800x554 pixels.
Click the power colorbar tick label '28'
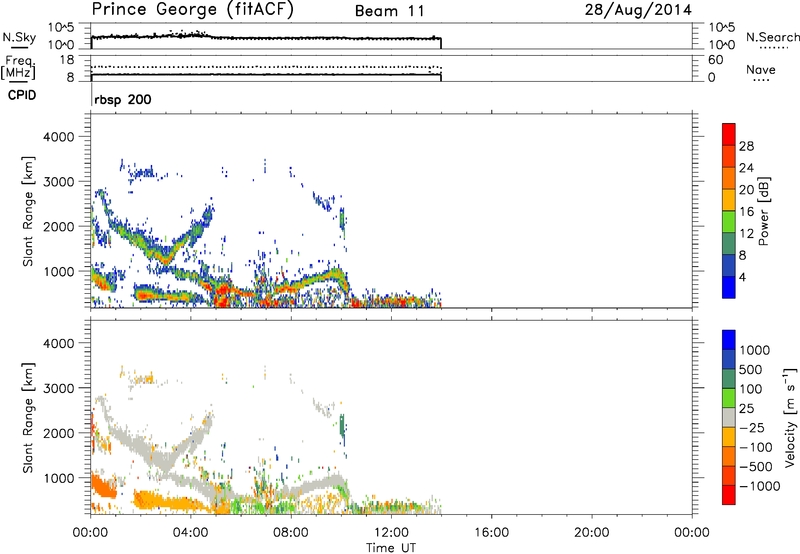tap(746, 146)
